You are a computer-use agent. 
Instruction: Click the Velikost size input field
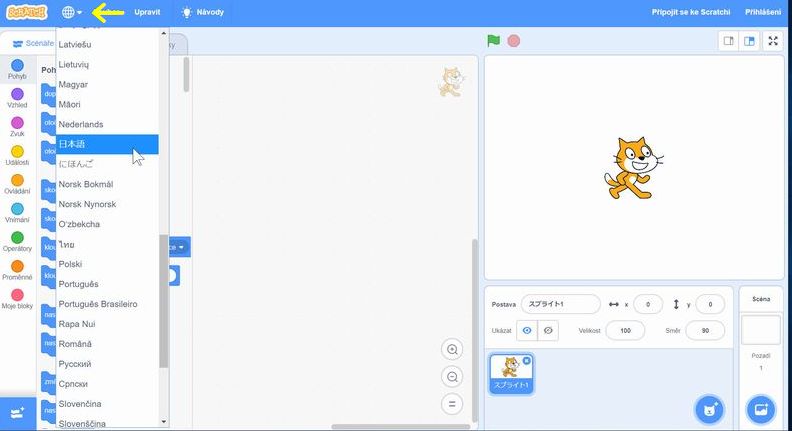coord(625,330)
